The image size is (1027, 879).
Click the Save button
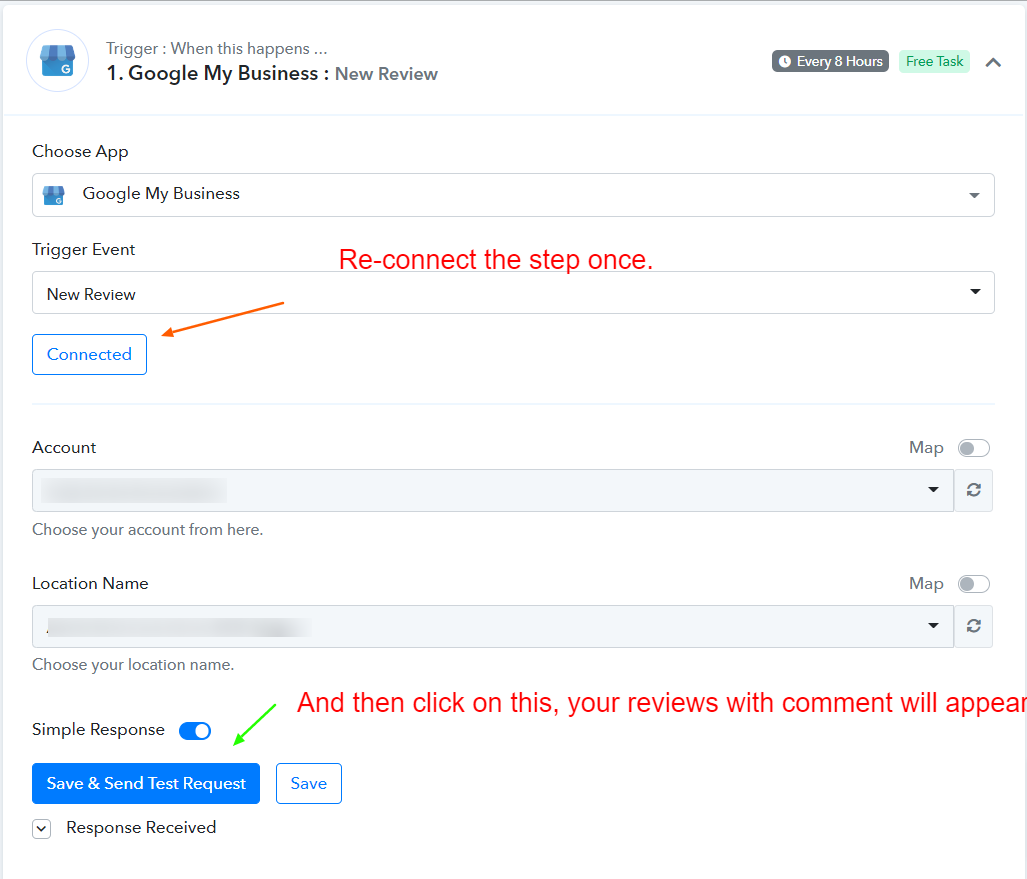tap(308, 783)
